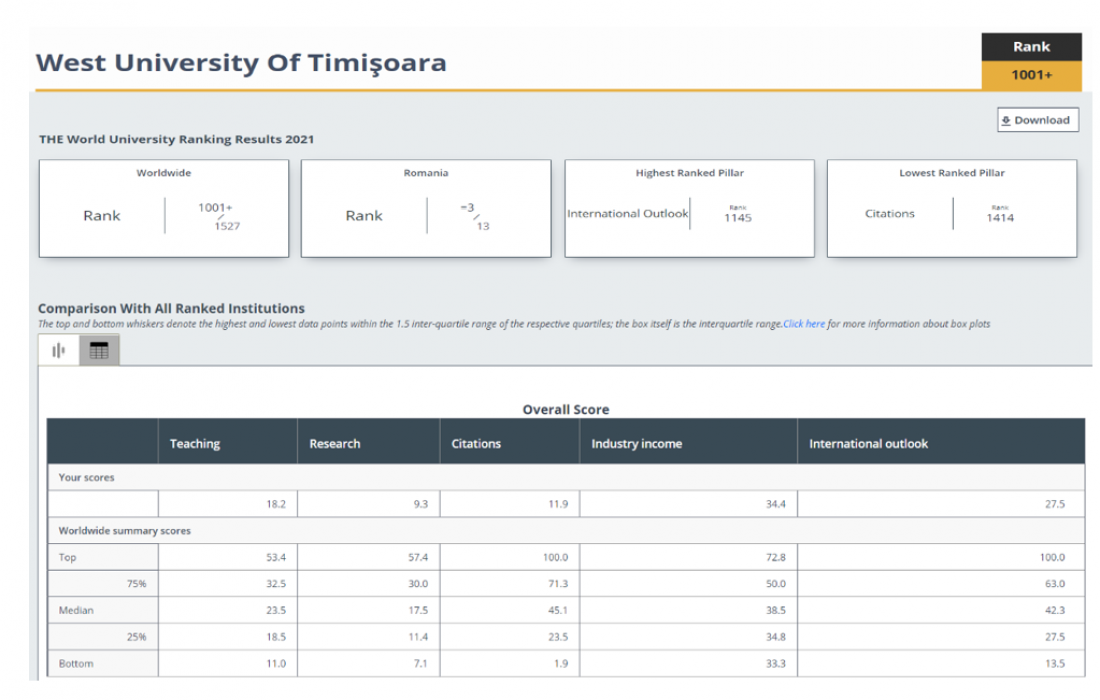
Task: Click the West University Of Timişoara title
Action: pos(241,62)
